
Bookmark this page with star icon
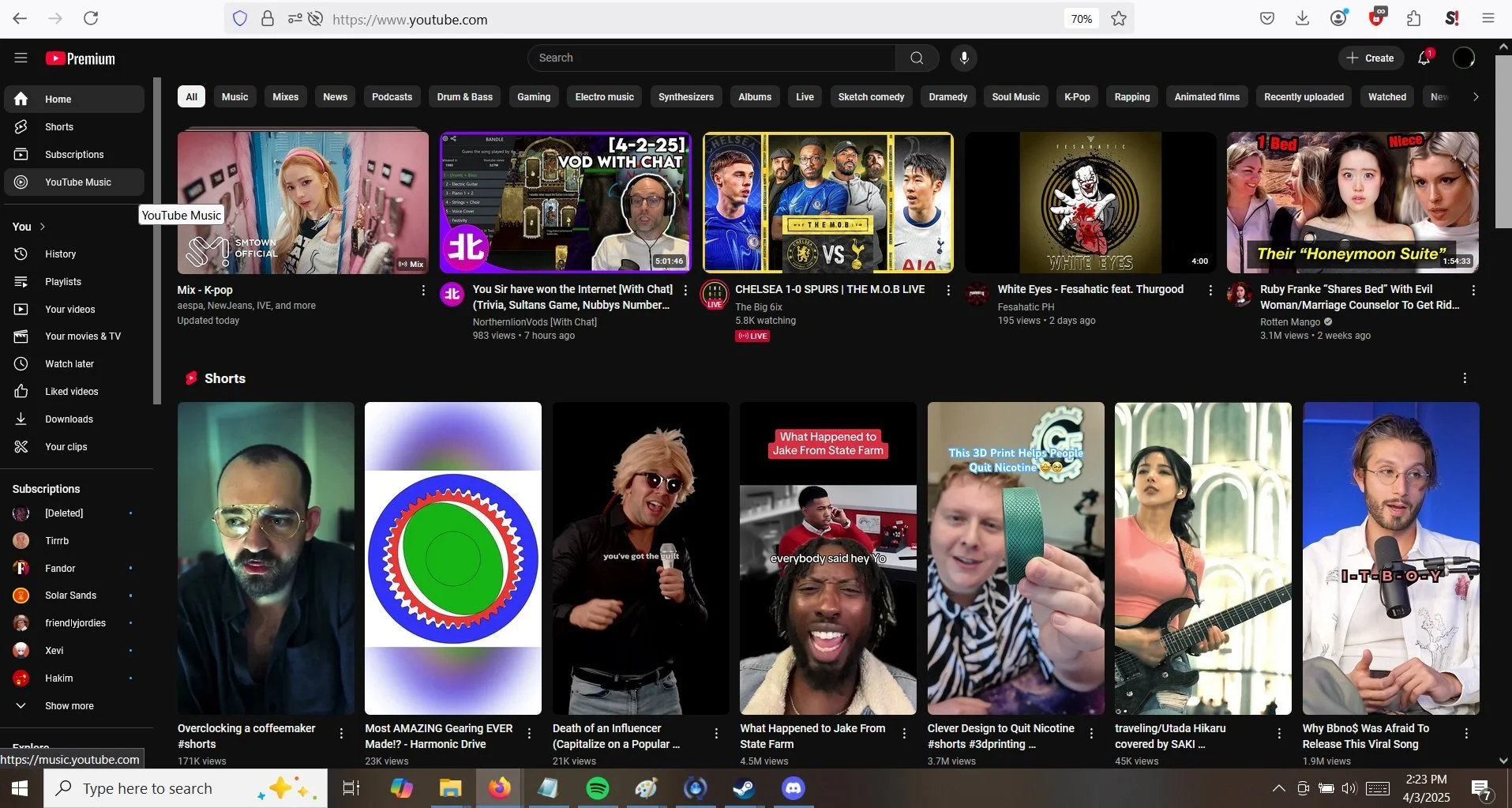tap(1118, 19)
